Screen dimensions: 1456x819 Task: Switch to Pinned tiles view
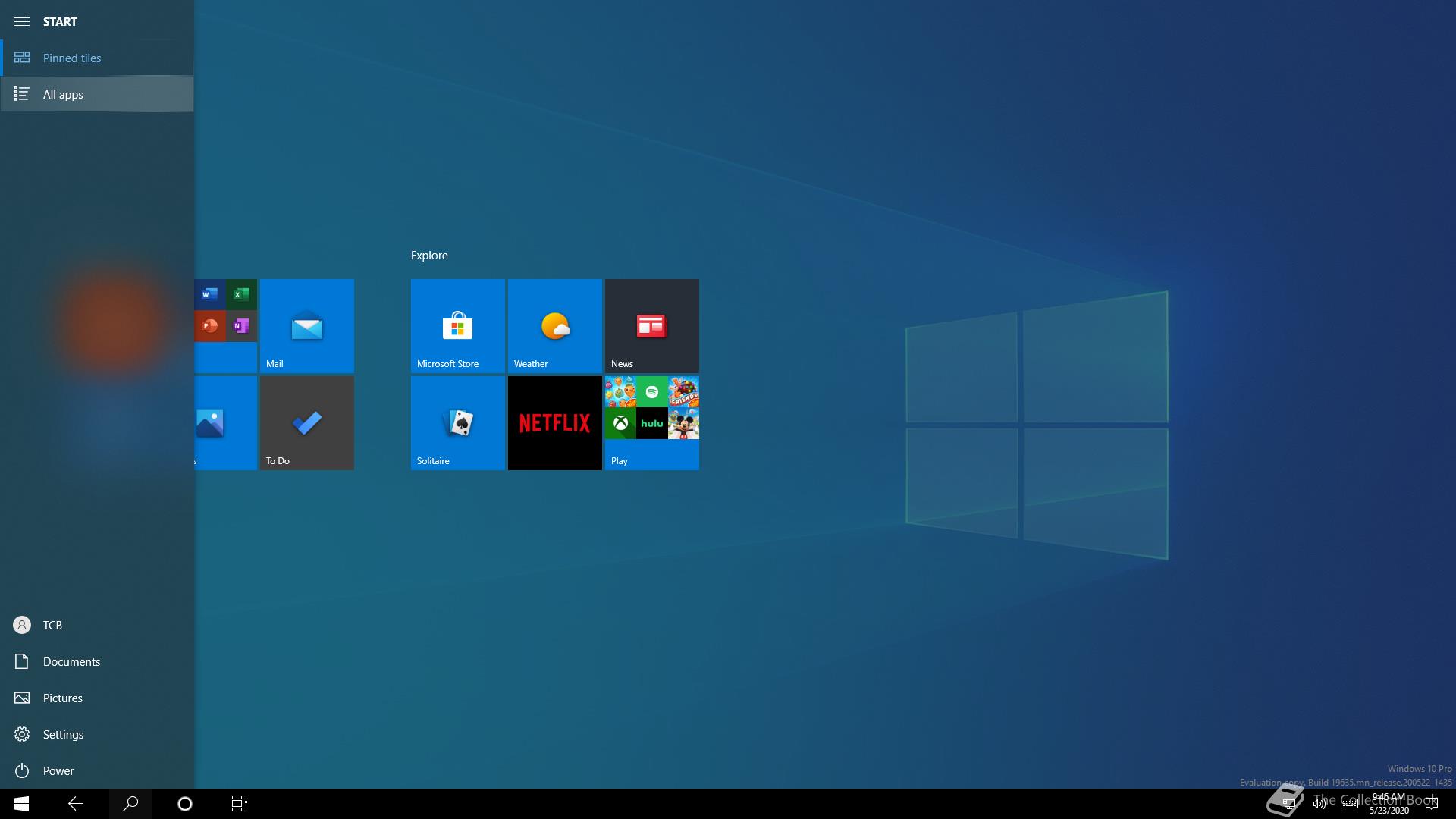[71, 58]
